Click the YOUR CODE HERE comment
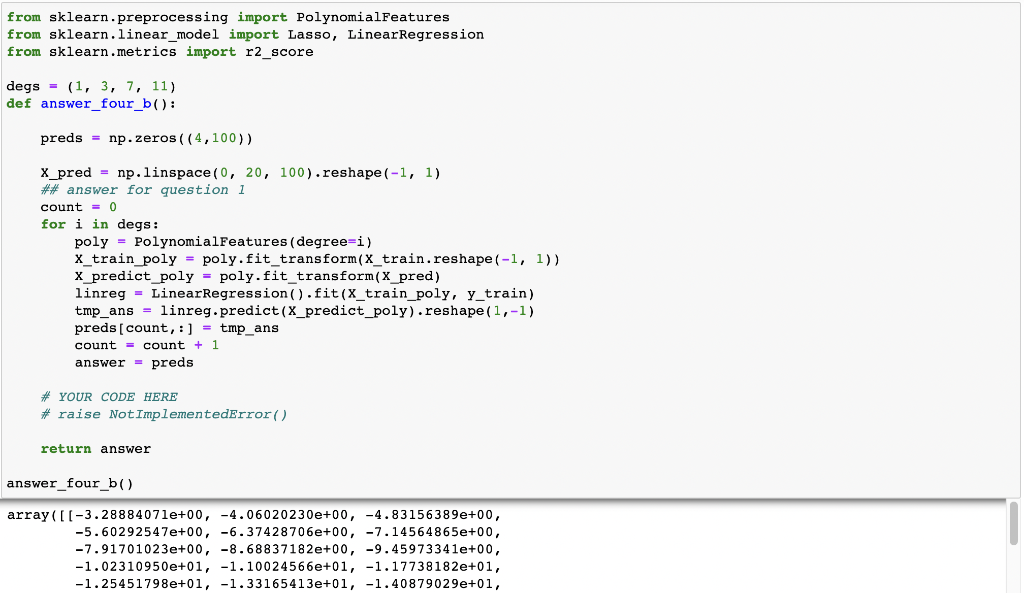Viewport: 1024px width, 593px height. point(110,397)
